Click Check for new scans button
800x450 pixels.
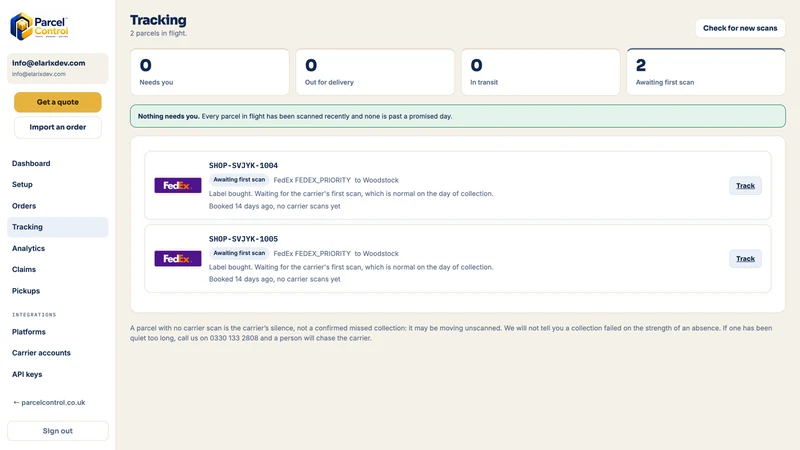(x=740, y=28)
